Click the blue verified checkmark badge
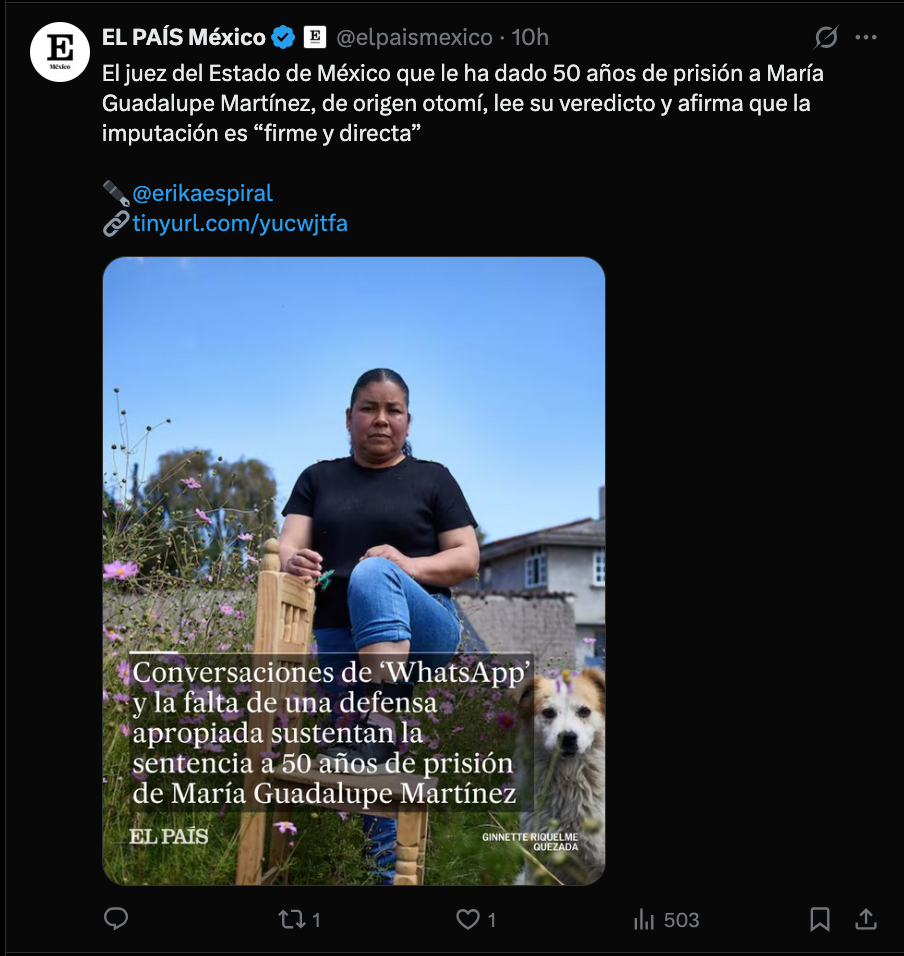This screenshot has width=904, height=956. tap(283, 38)
